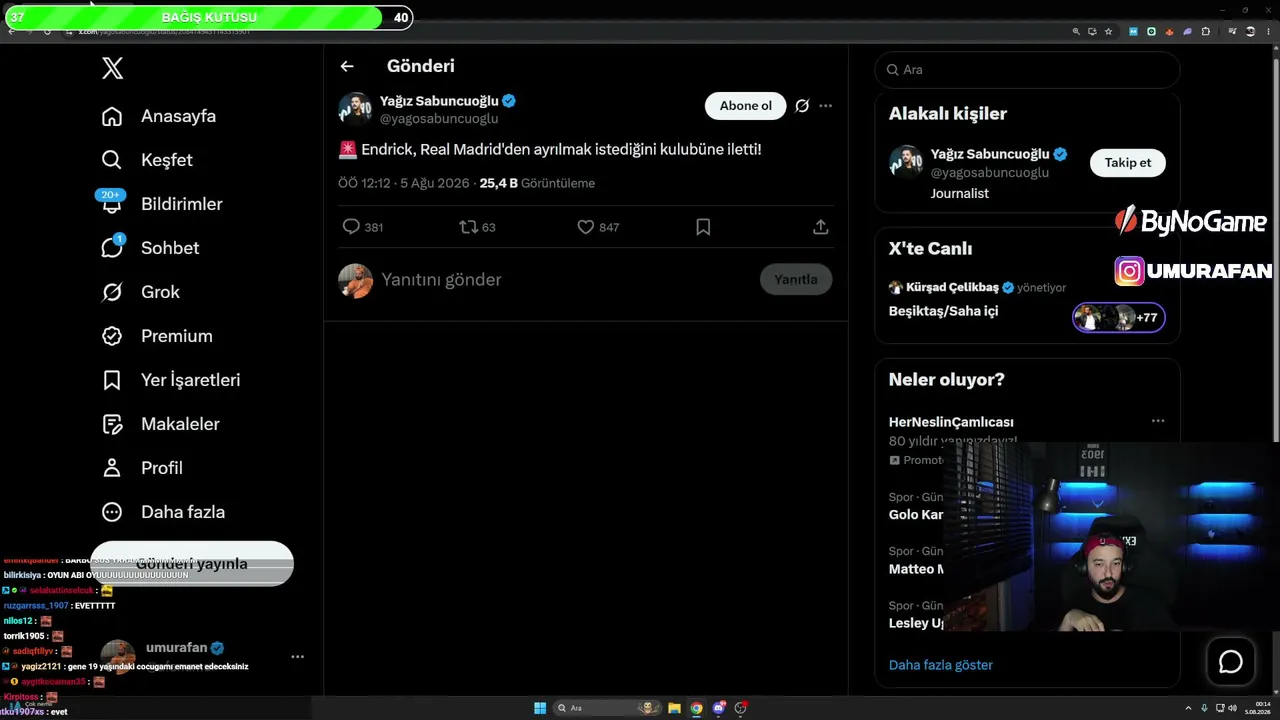Image resolution: width=1280 pixels, height=720 pixels.
Task: Click the share icon on the post
Action: pyautogui.click(x=821, y=227)
